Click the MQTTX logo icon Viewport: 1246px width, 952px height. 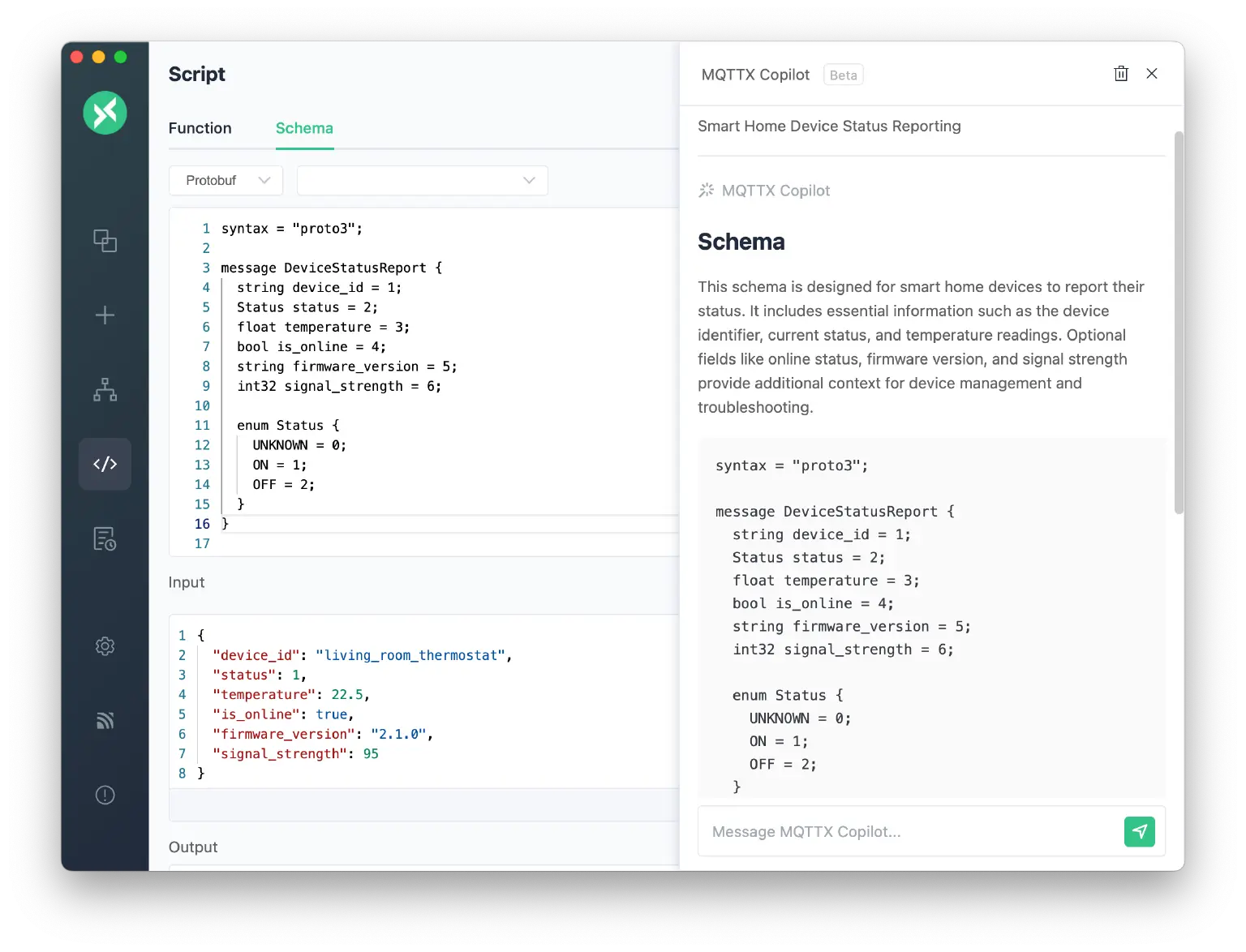point(105,113)
